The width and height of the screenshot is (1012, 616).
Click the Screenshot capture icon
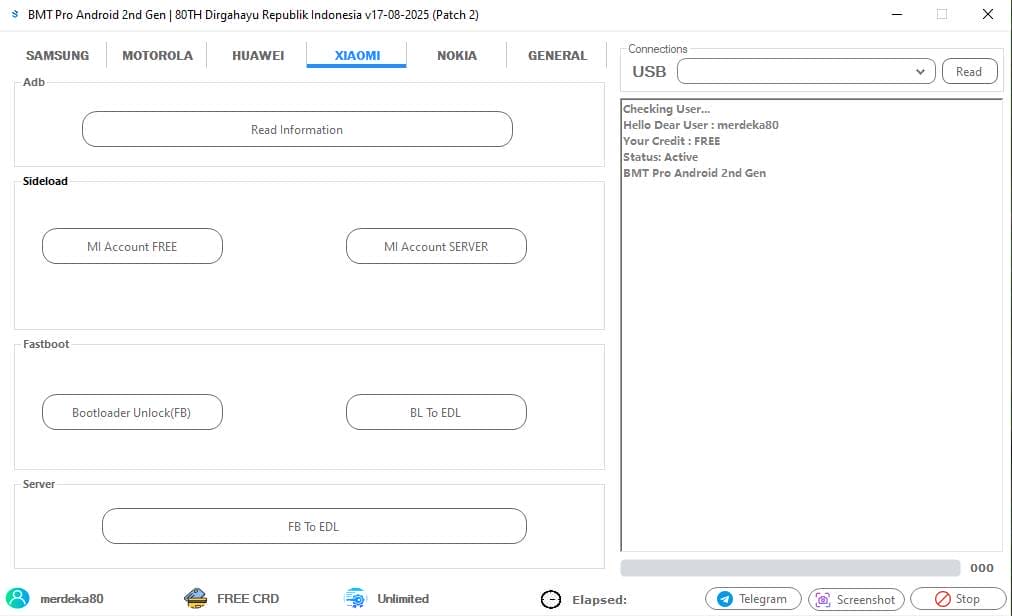[823, 598]
